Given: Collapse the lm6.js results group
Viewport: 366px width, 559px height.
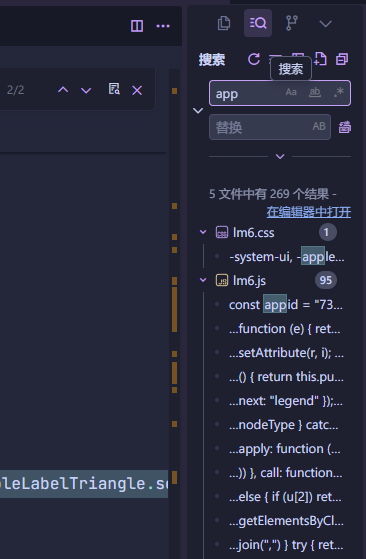Looking at the screenshot, I should point(203,280).
